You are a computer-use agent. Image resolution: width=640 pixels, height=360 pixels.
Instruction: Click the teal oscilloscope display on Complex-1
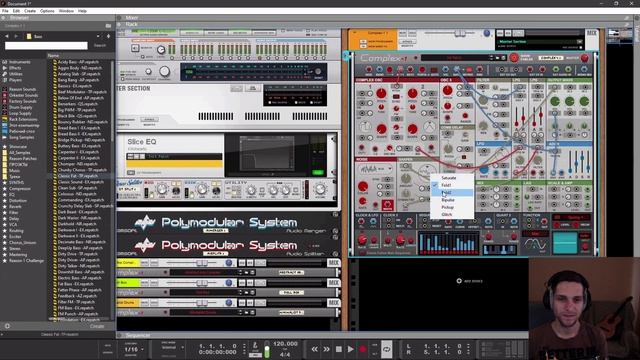coord(565,242)
